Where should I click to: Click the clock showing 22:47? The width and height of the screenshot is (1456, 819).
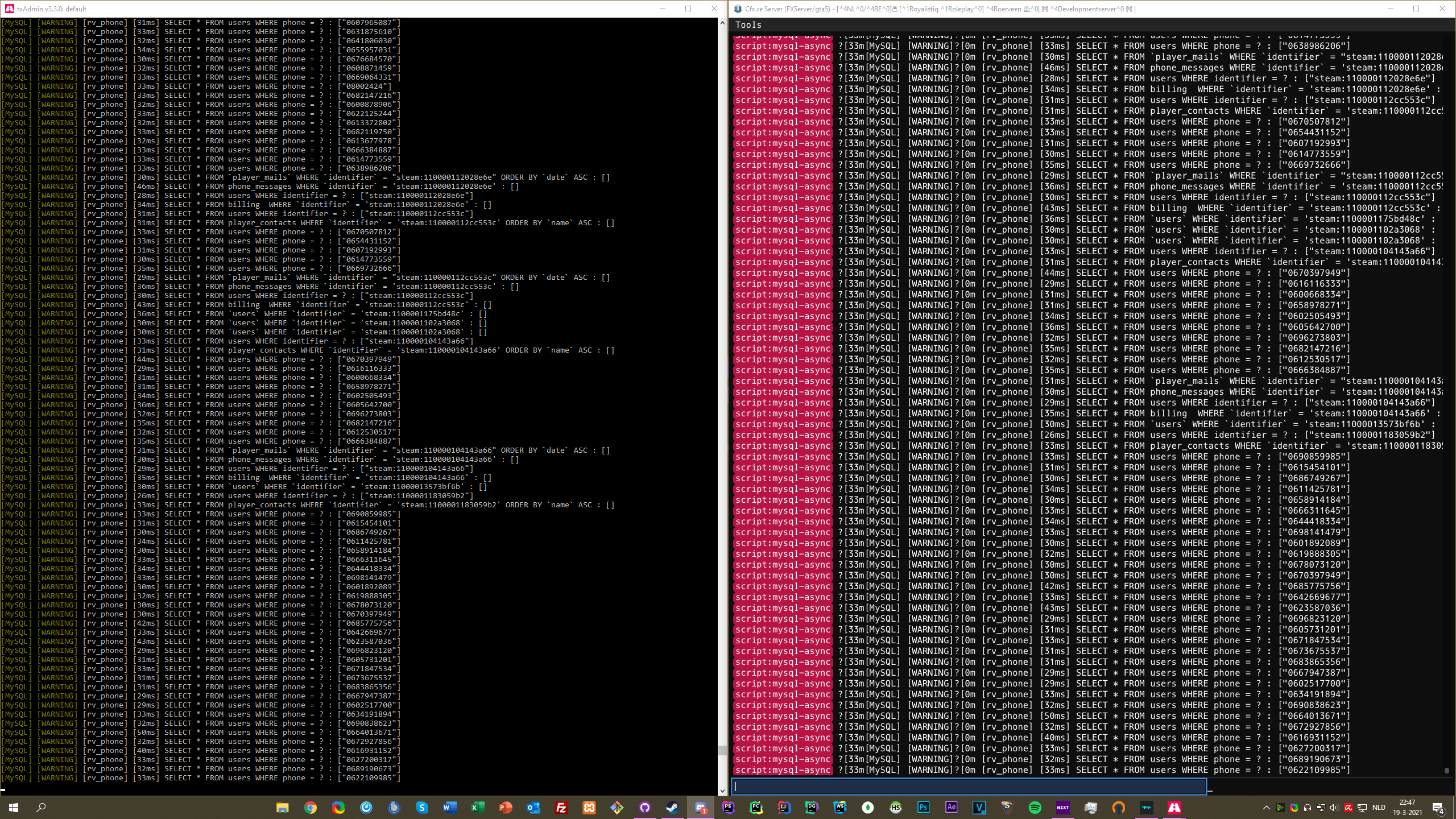(x=1407, y=808)
